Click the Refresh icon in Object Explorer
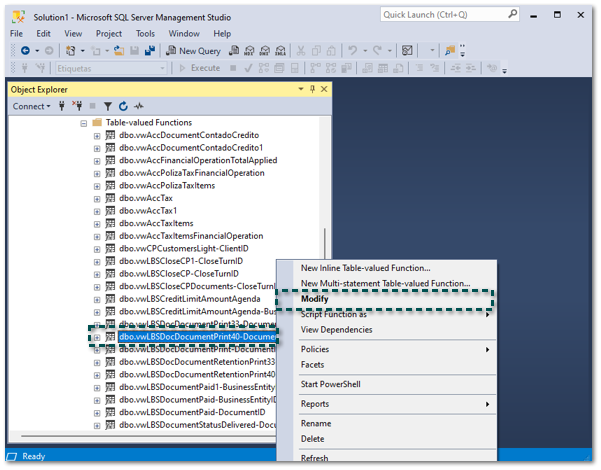601x470 pixels. pos(123,106)
